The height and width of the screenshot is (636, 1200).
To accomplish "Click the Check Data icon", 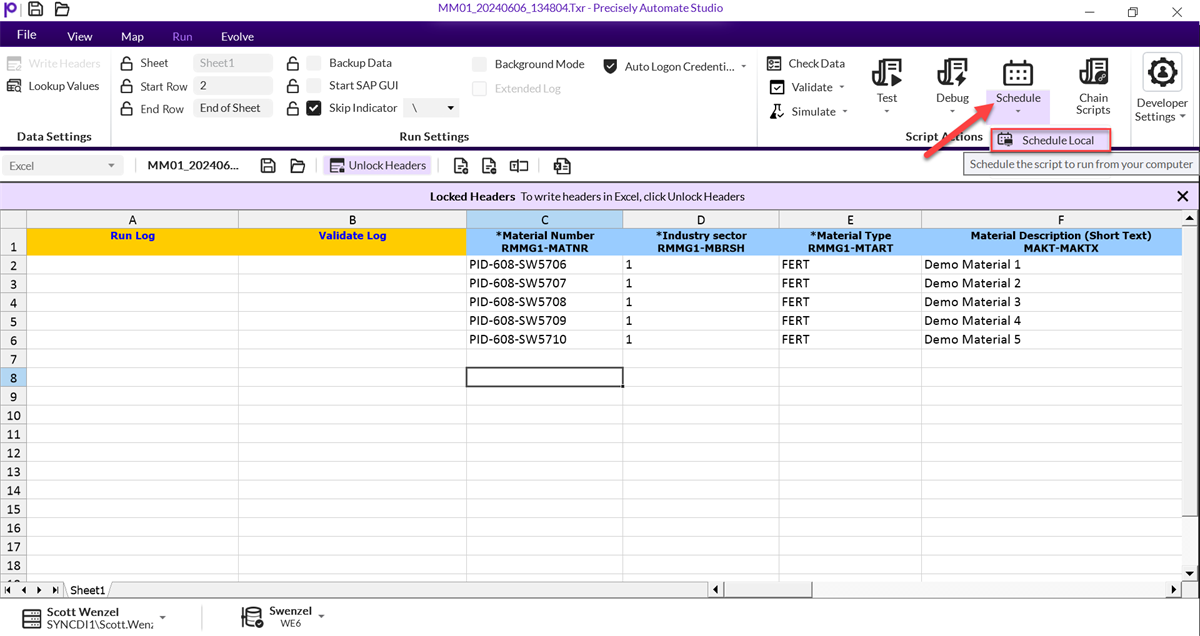I will point(774,63).
